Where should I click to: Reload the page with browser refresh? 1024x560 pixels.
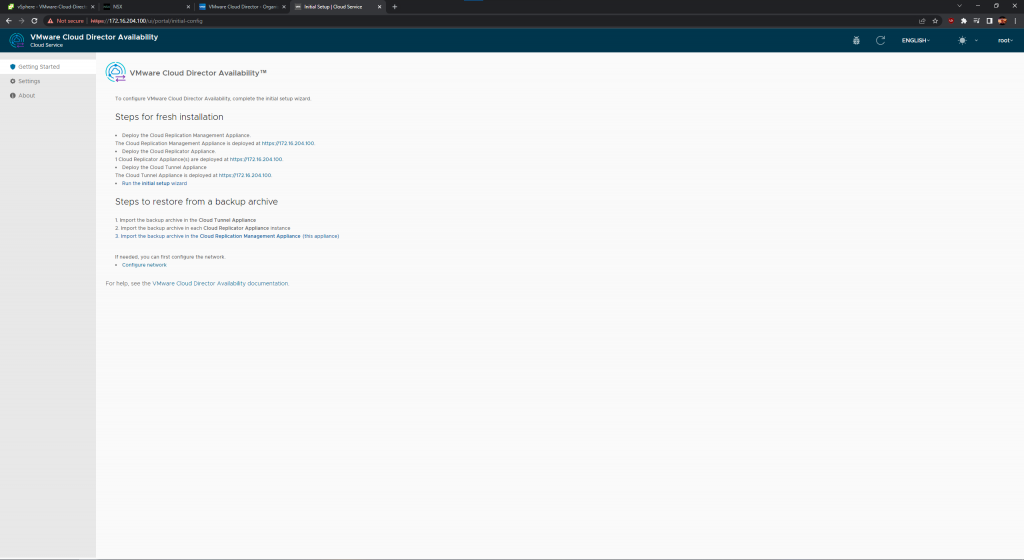tap(34, 21)
